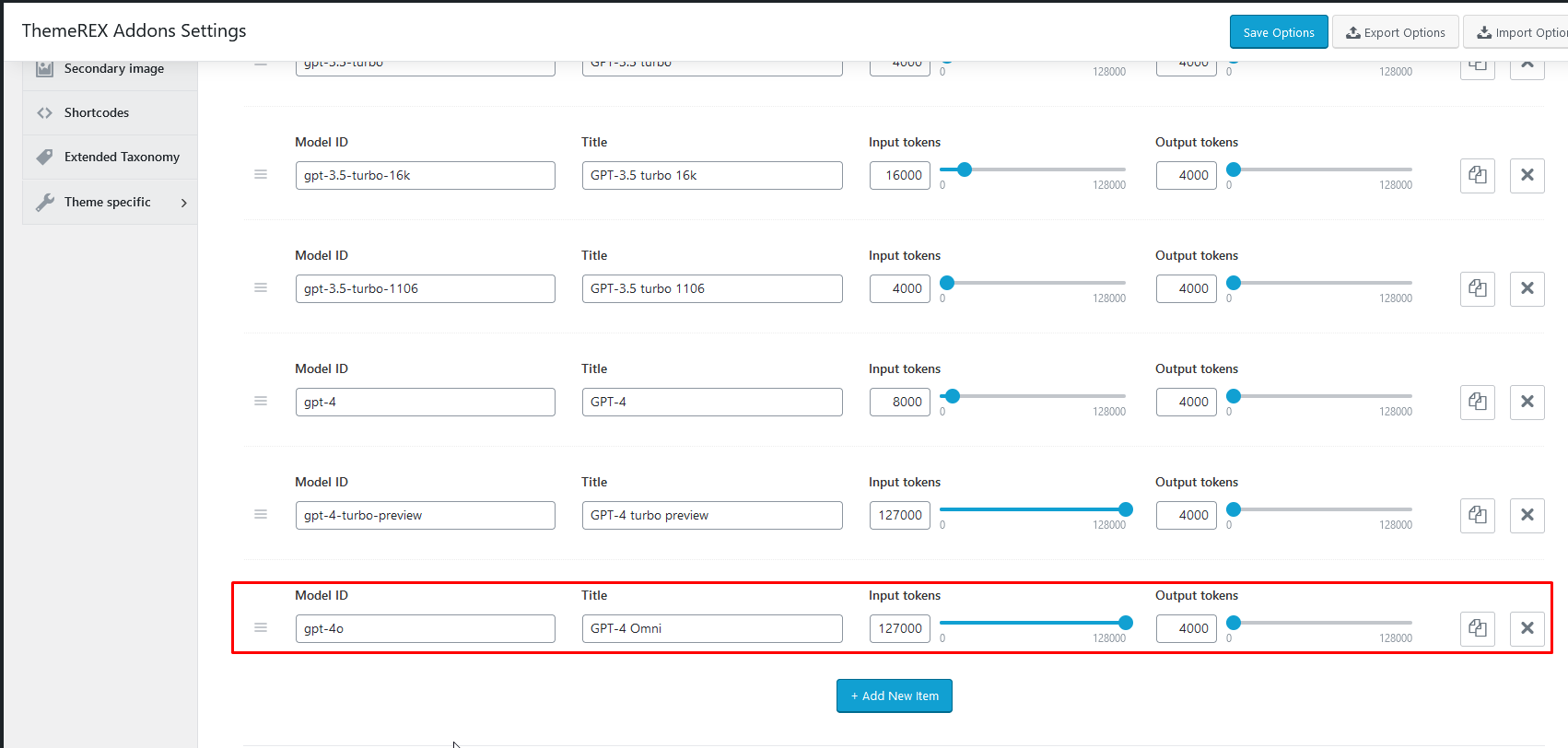Click the input tokens value 8000
This screenshot has width=1568, height=748.
[900, 402]
